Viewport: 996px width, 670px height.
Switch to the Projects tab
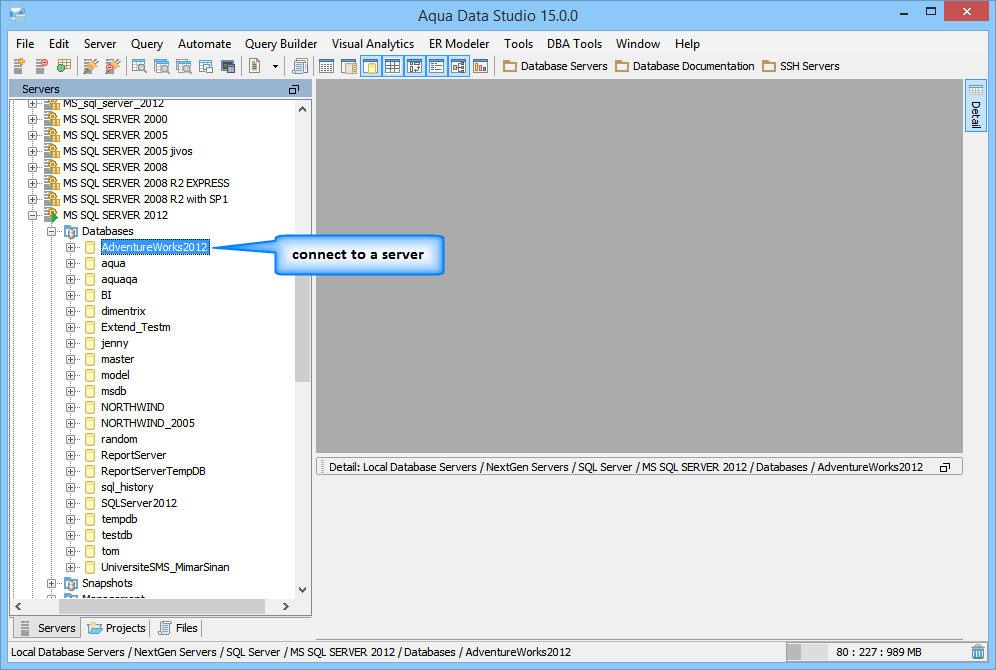coord(117,628)
